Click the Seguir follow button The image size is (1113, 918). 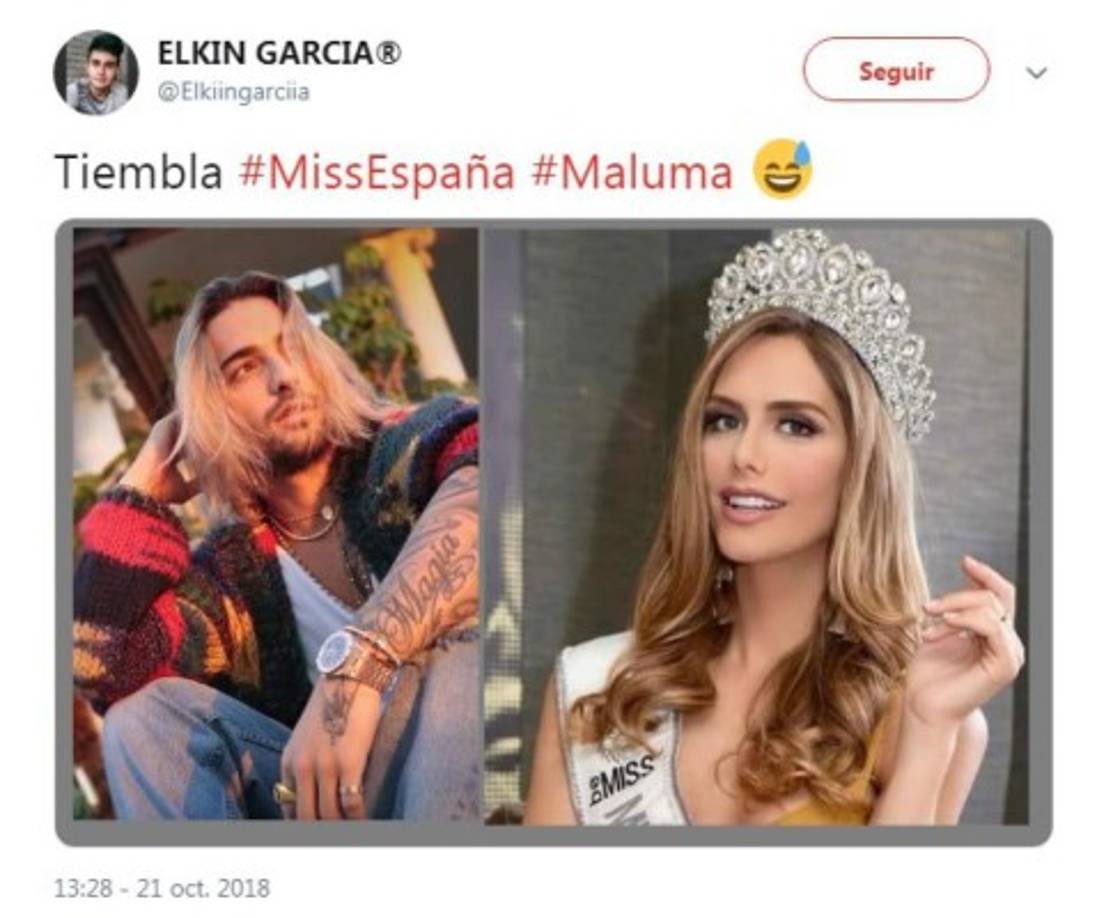click(896, 70)
